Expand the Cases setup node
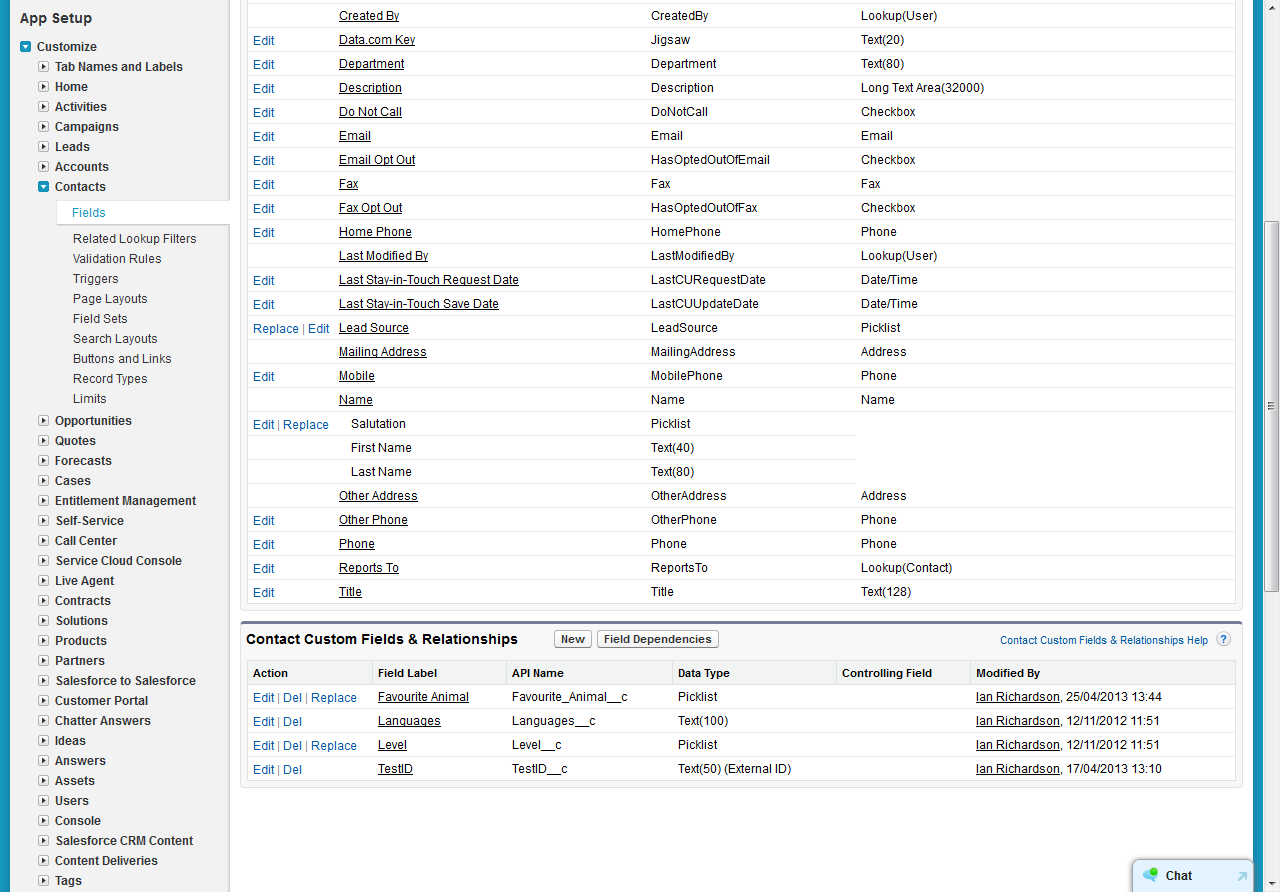Screen dimensions: 1280x892 [43, 481]
